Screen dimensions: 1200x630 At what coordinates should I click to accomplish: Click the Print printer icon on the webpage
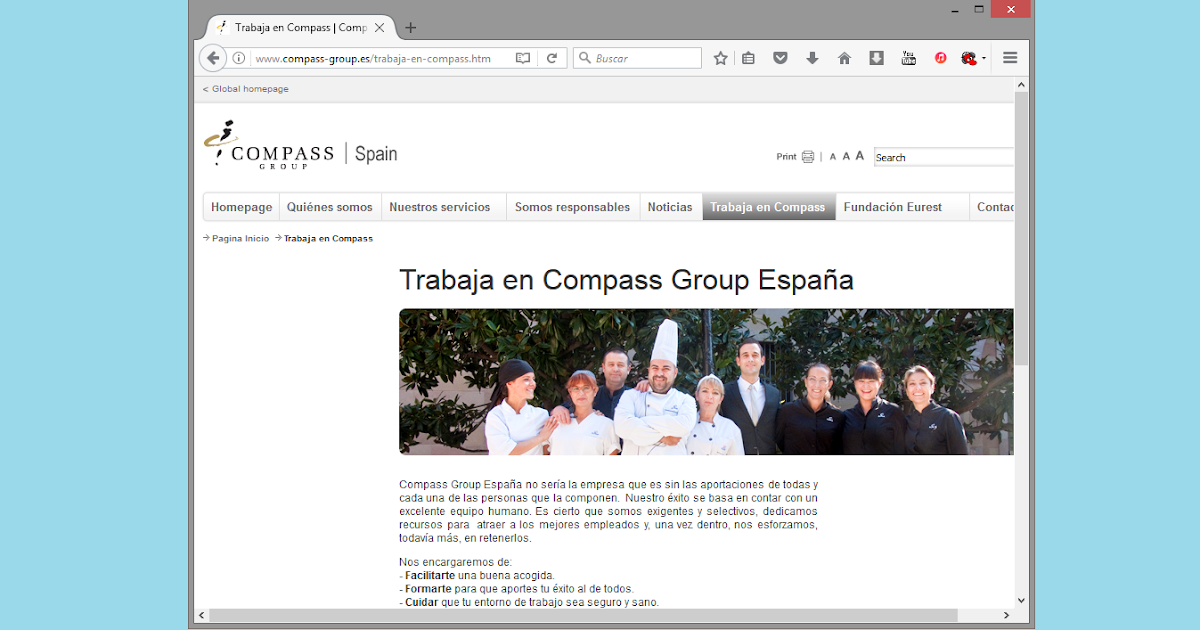[x=806, y=156]
